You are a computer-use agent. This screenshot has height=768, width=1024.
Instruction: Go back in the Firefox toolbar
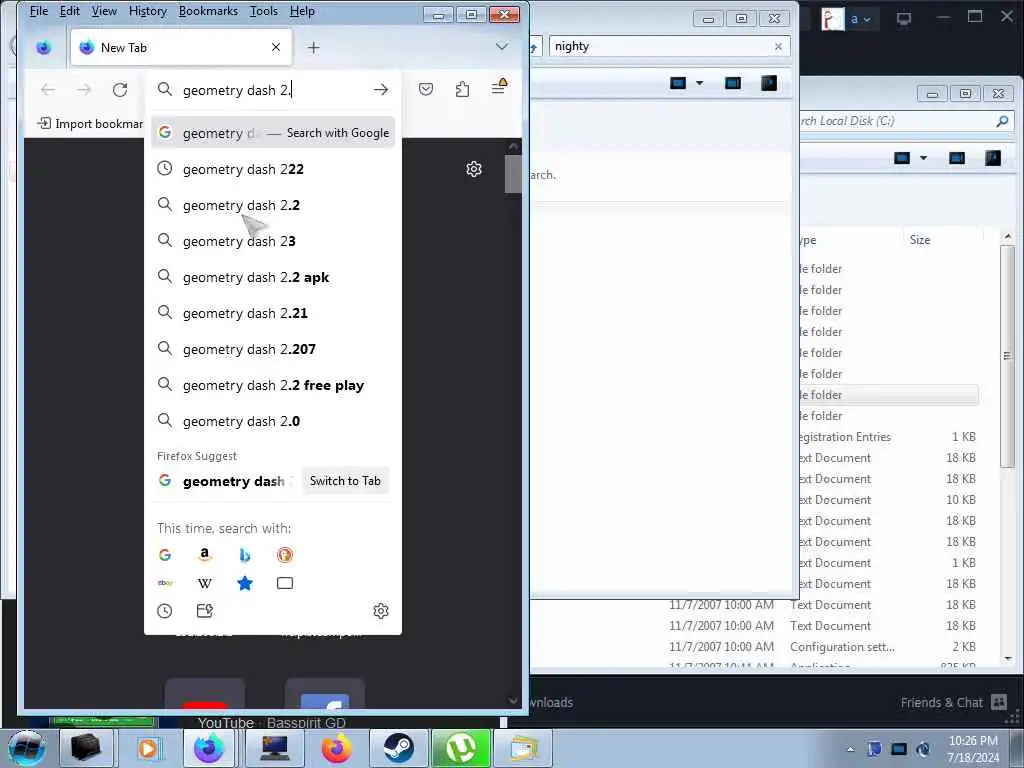pos(48,89)
